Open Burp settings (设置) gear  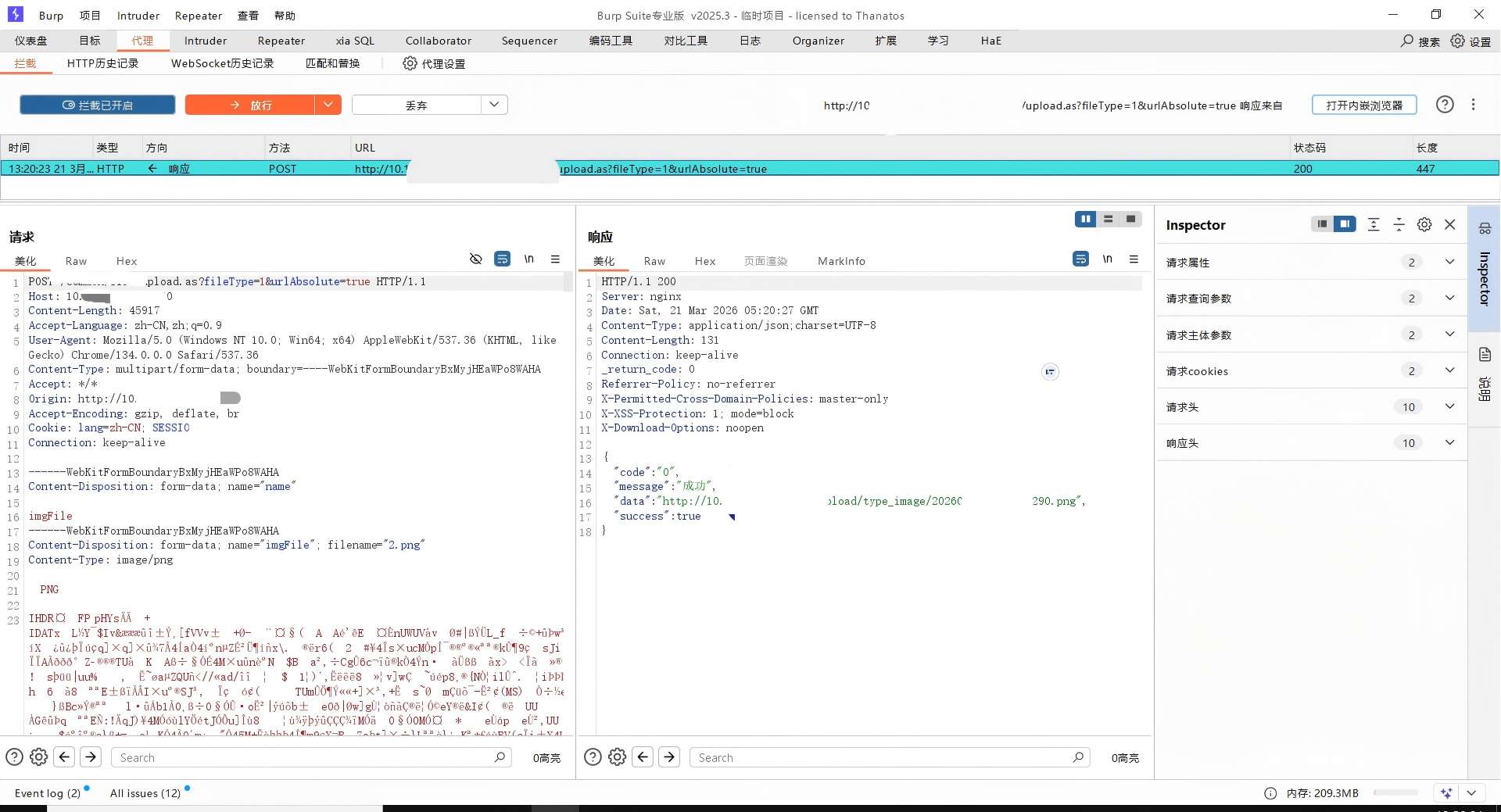(x=1471, y=41)
